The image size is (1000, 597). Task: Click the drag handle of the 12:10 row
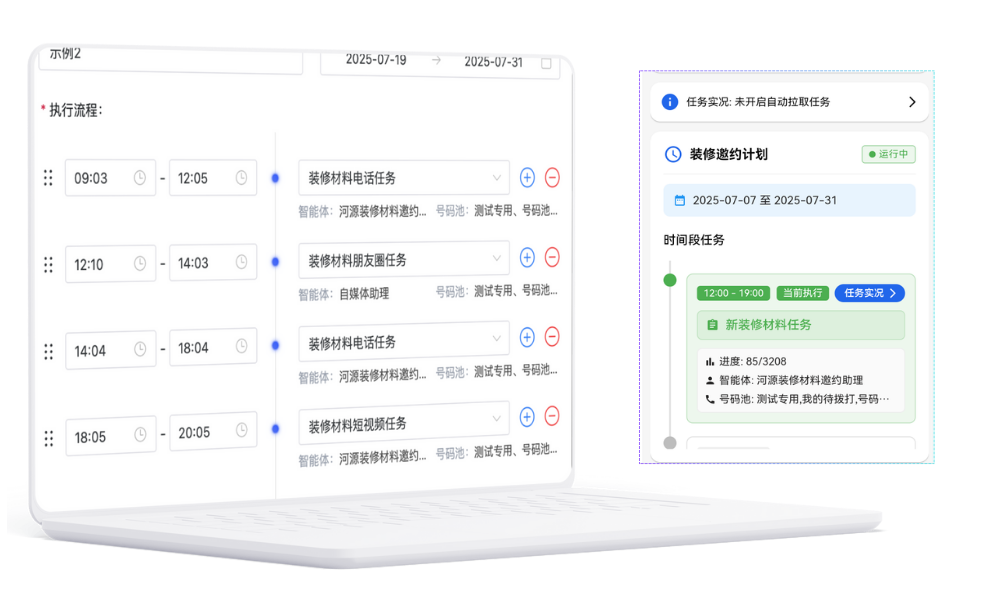coord(48,265)
